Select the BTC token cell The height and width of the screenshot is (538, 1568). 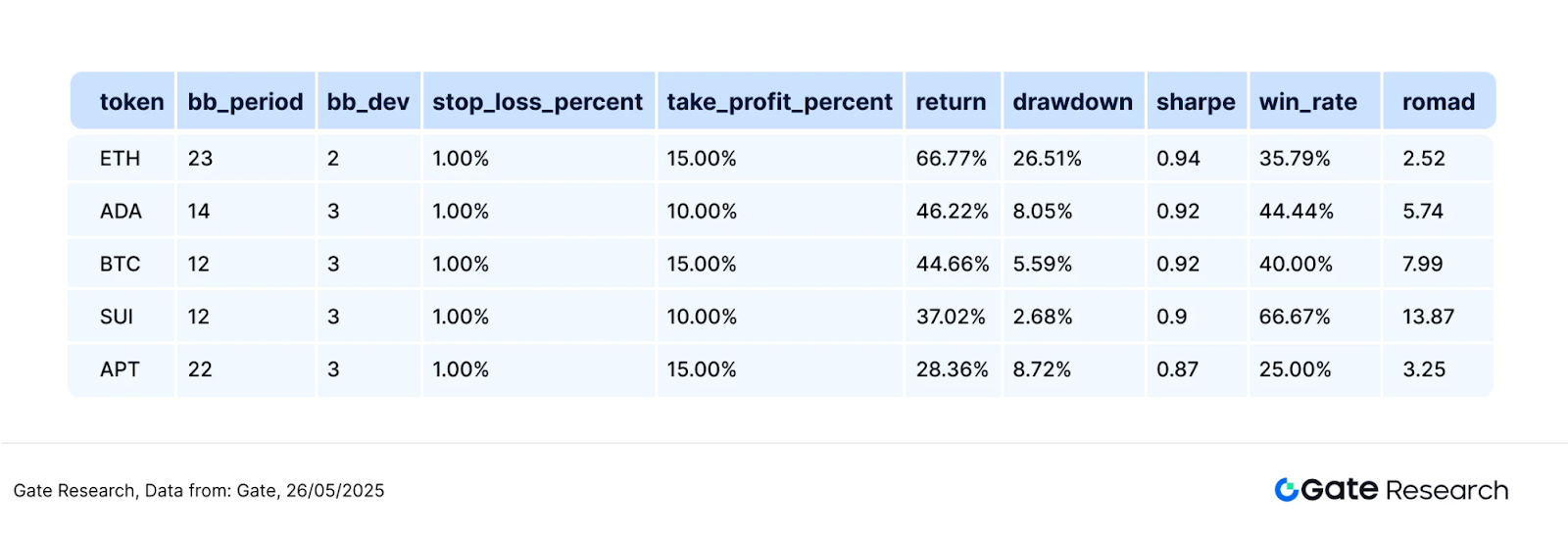click(x=120, y=264)
